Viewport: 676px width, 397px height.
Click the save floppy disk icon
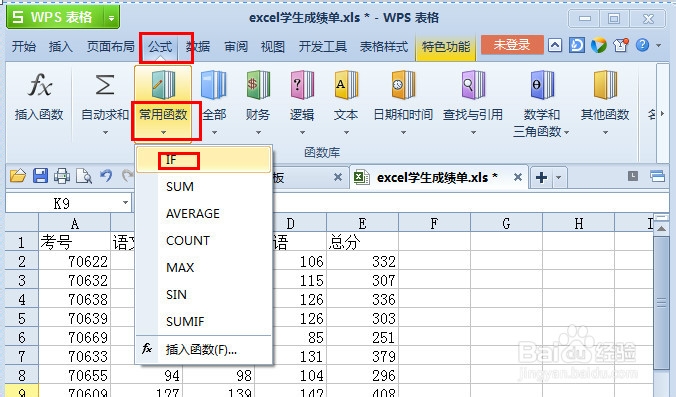point(40,176)
